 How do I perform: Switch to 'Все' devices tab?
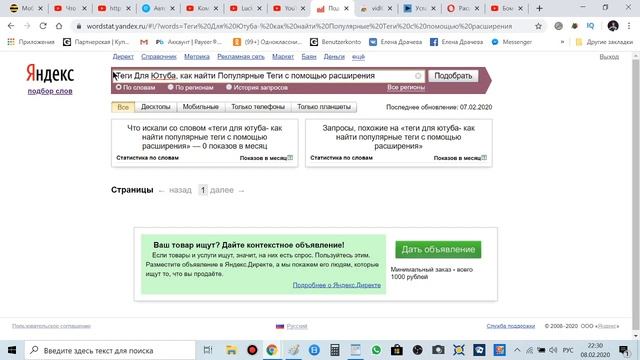coord(123,107)
